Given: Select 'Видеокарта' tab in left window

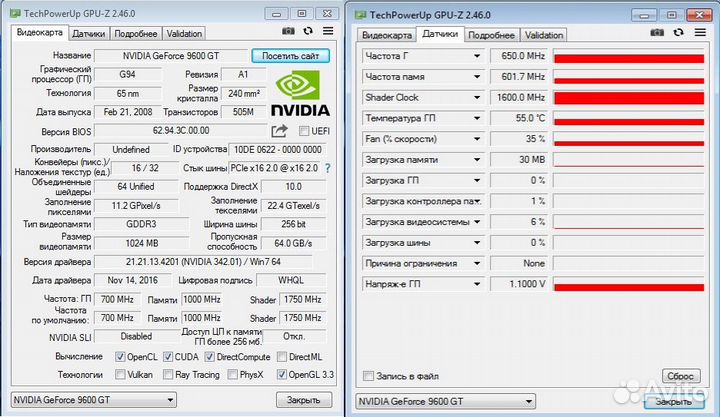Looking at the screenshot, I should click(39, 33).
